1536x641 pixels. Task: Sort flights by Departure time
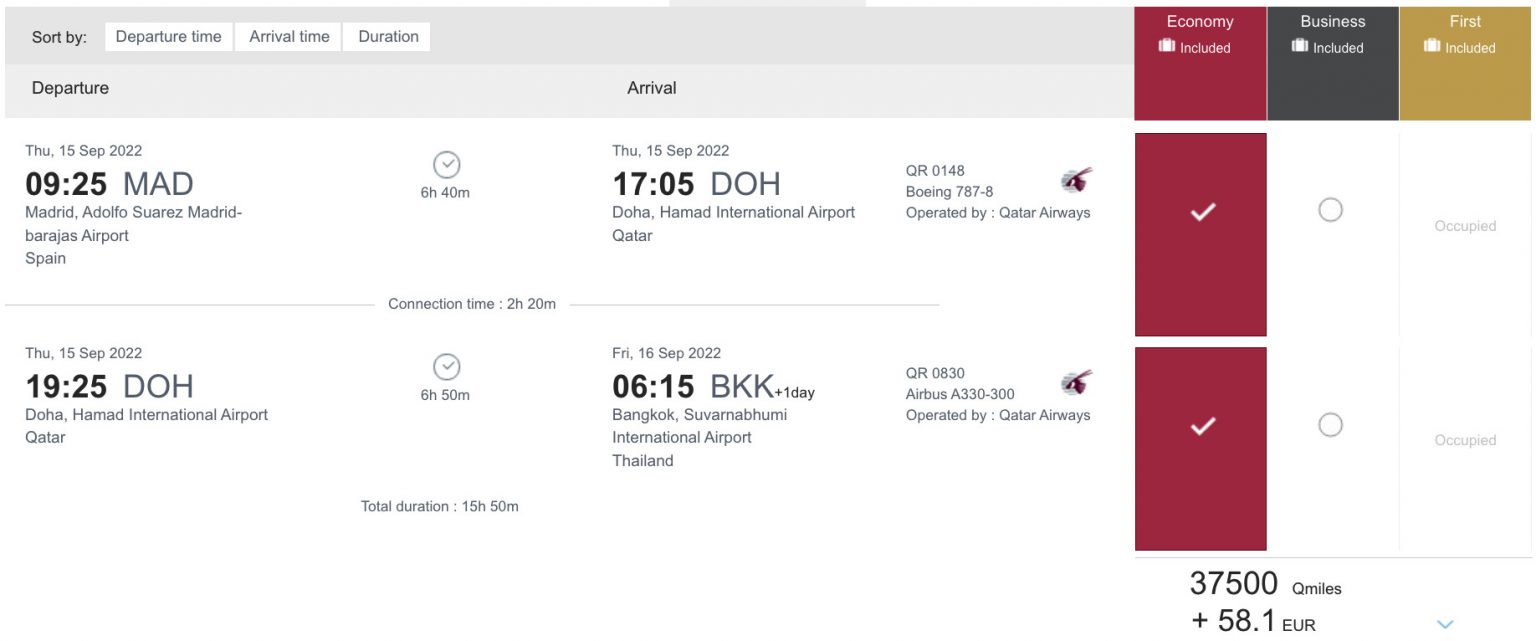(x=169, y=37)
